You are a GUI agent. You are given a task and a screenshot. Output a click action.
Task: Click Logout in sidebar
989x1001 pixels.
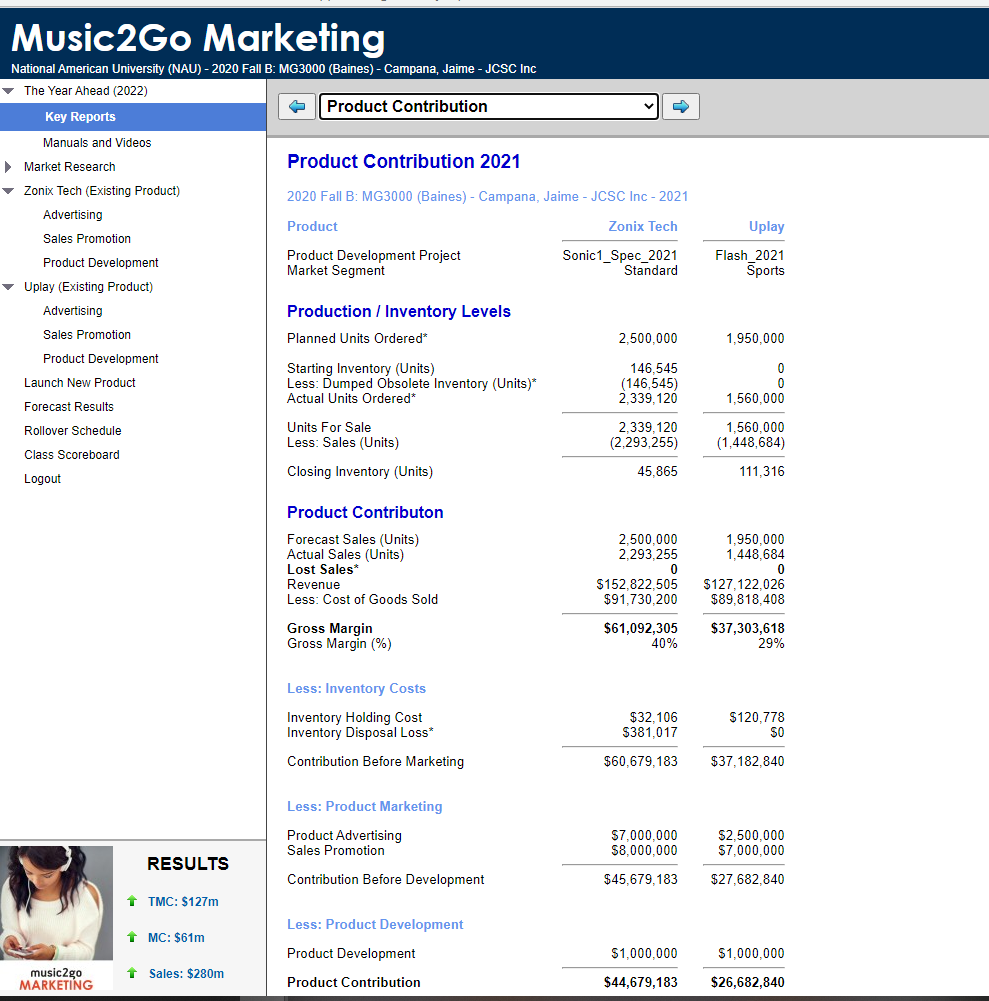[42, 479]
